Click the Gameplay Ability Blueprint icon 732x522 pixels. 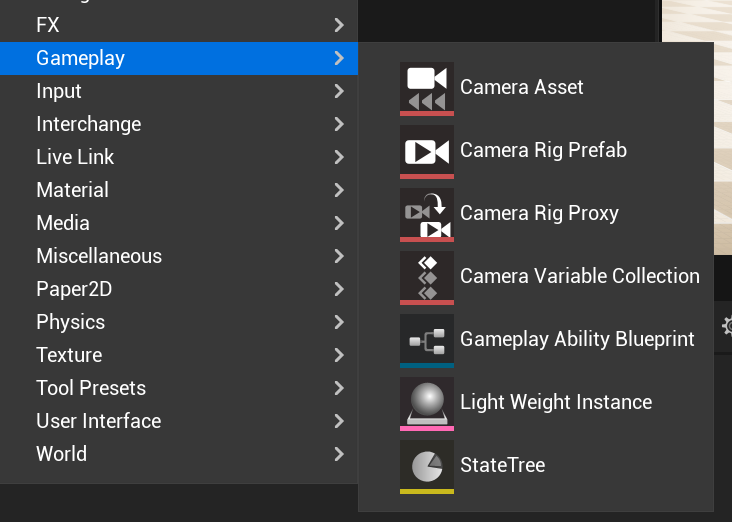(x=427, y=340)
